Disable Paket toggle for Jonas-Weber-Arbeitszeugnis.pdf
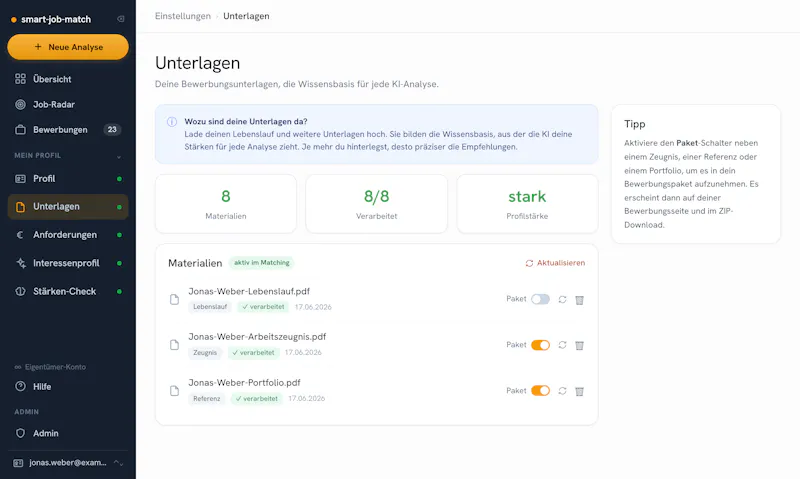 [x=540, y=345]
